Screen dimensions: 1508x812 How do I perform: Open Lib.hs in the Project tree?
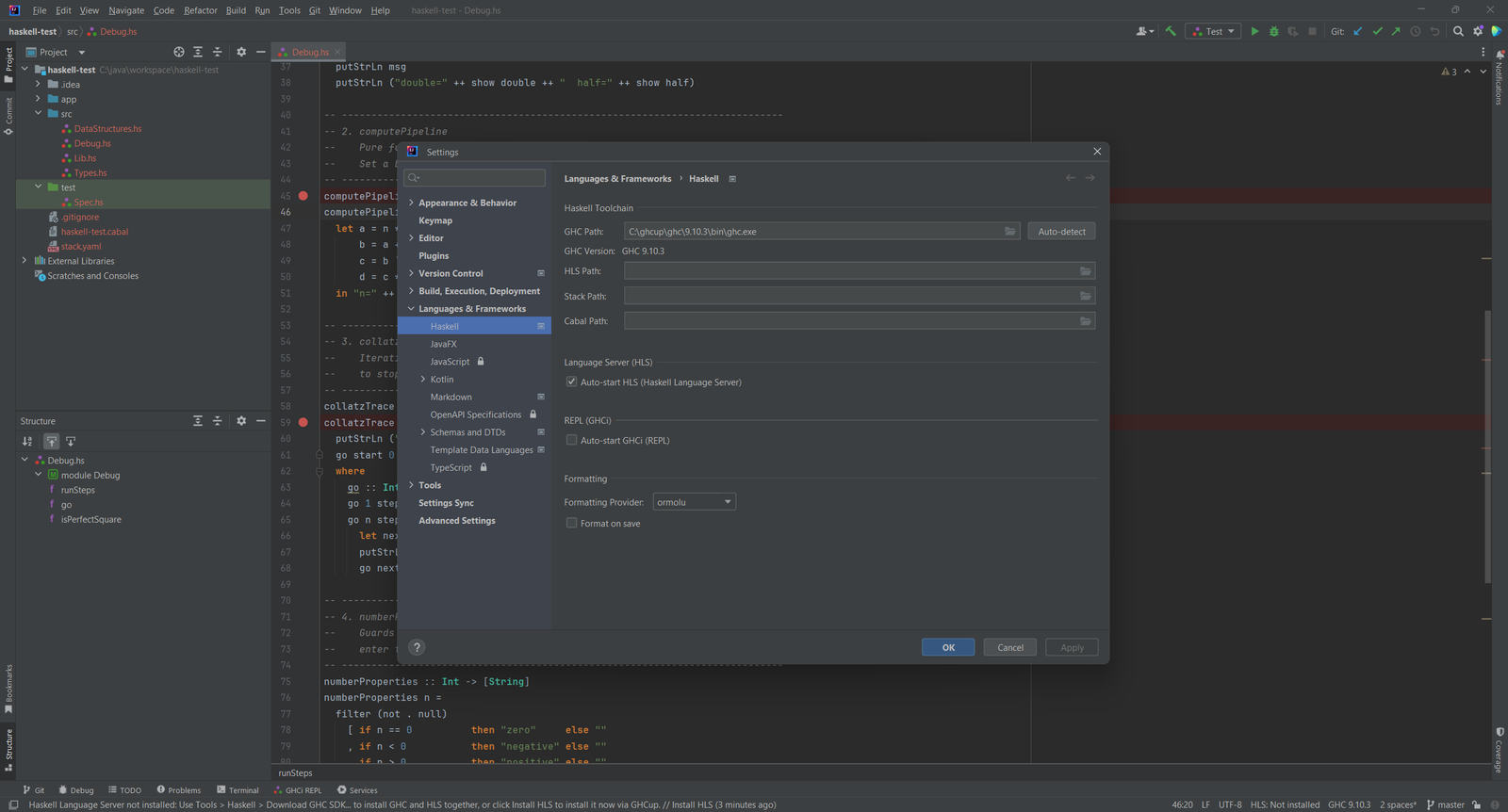point(85,158)
